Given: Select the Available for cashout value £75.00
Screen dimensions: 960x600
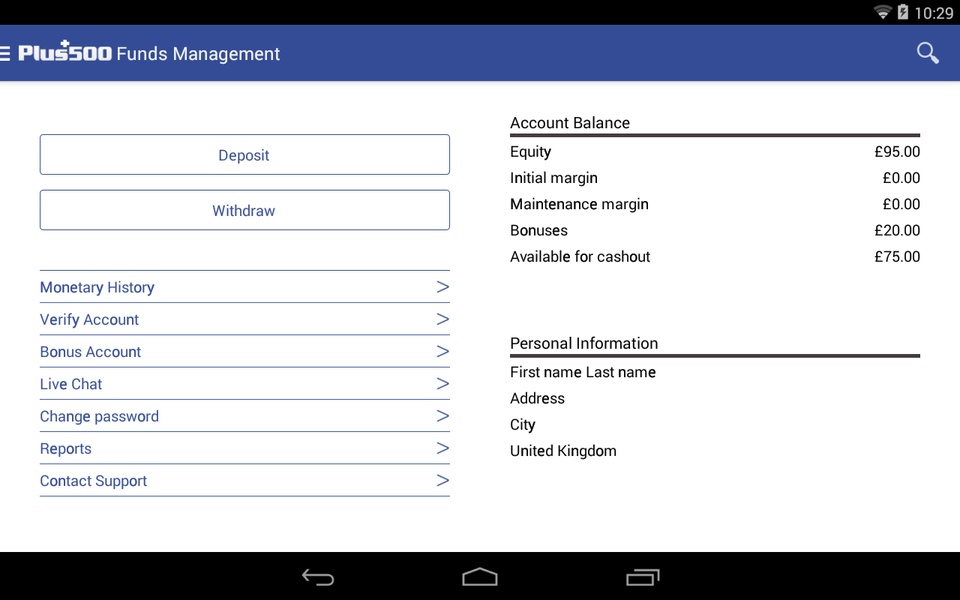Looking at the screenshot, I should [x=897, y=257].
